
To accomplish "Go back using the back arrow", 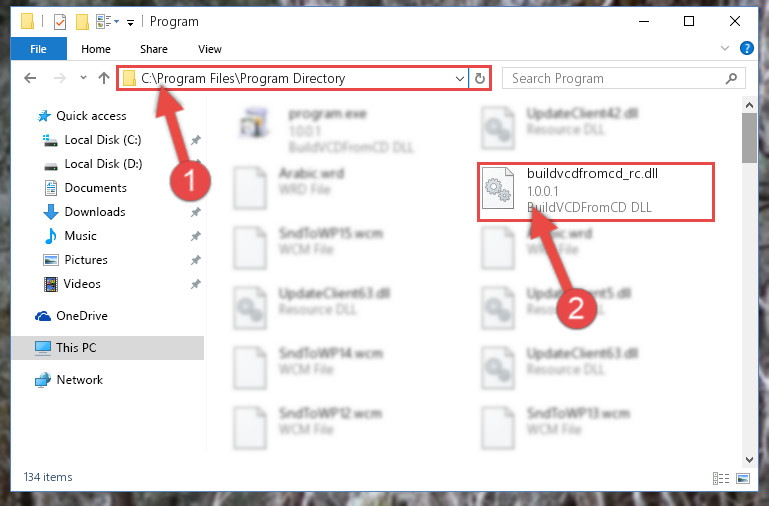I will click(30, 78).
